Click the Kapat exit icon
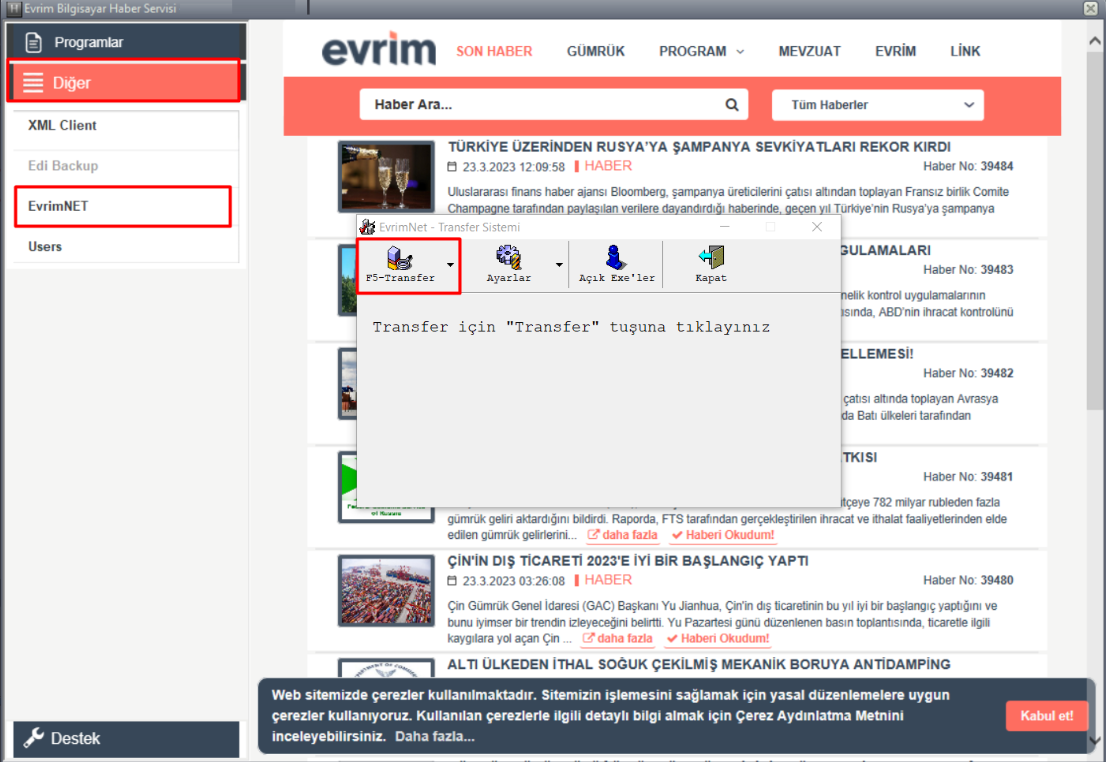The image size is (1106, 762). [711, 259]
